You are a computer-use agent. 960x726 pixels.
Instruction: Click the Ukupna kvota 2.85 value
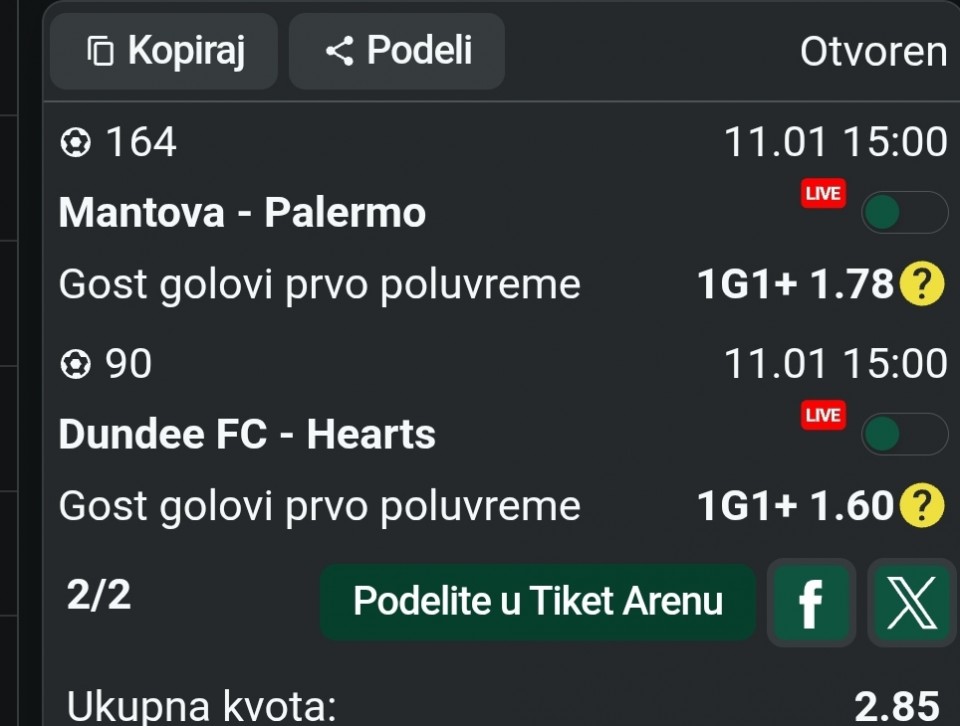tap(897, 706)
